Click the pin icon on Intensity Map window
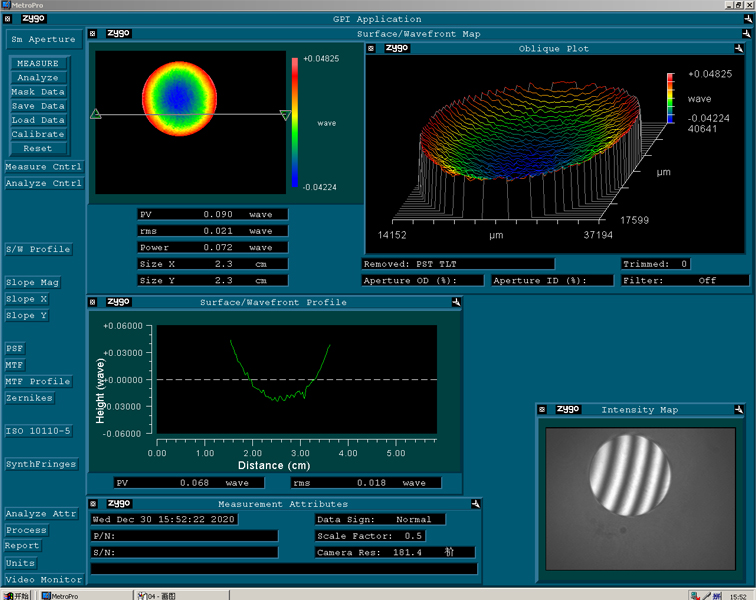The image size is (756, 600). tap(737, 409)
